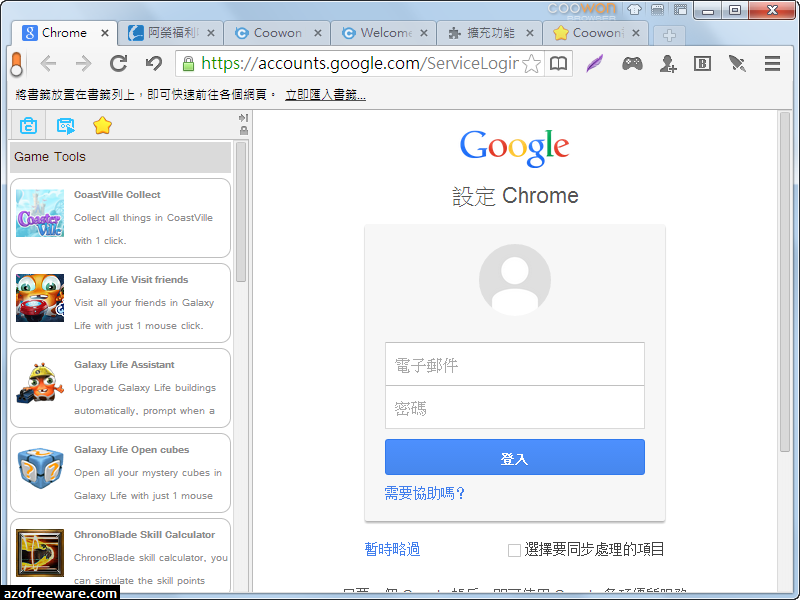Open the sidebar screen recorder icon
Viewport: 800px width, 600px height.
65,126
